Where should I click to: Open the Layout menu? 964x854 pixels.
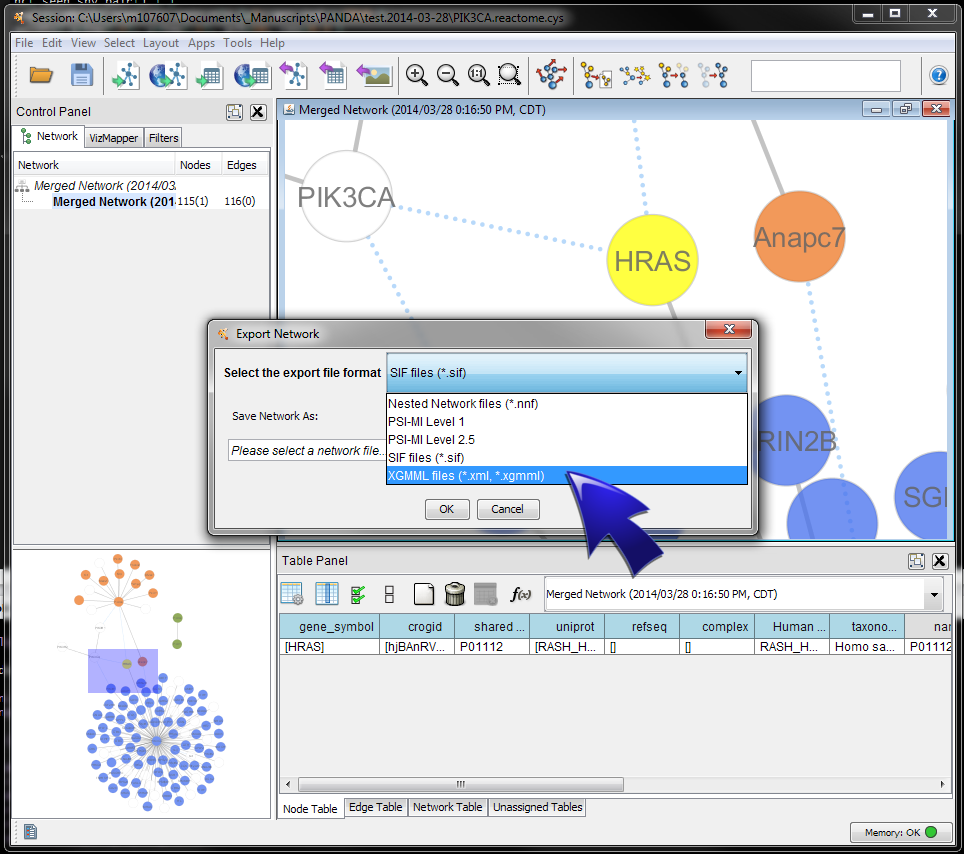(x=160, y=43)
